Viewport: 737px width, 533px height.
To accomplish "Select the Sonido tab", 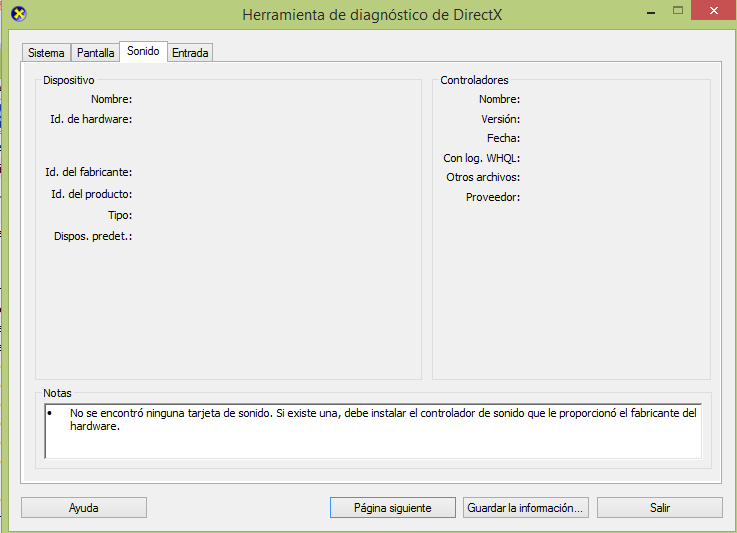I will tap(143, 51).
